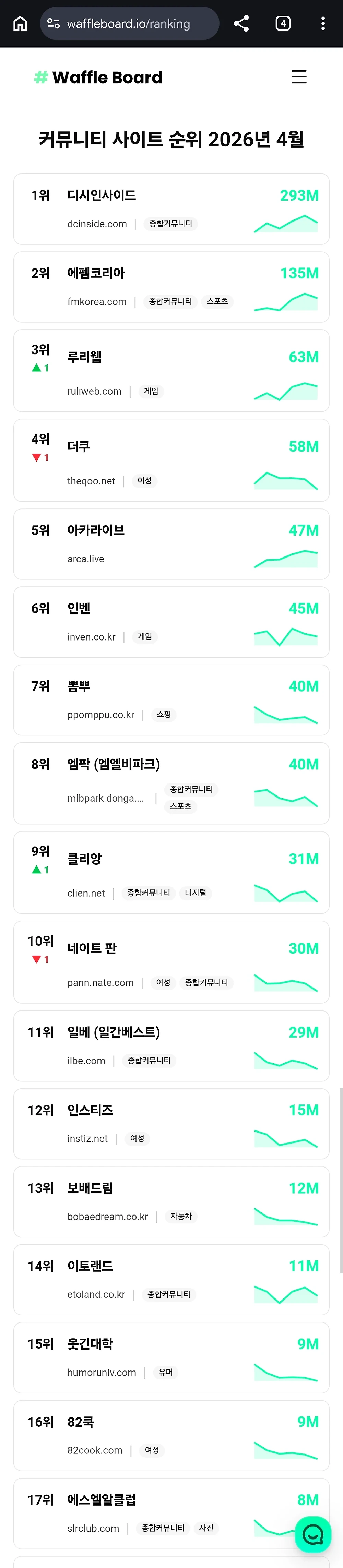View the 인벤 traffic trend chart
This screenshot has width=343, height=1568.
[x=286, y=636]
